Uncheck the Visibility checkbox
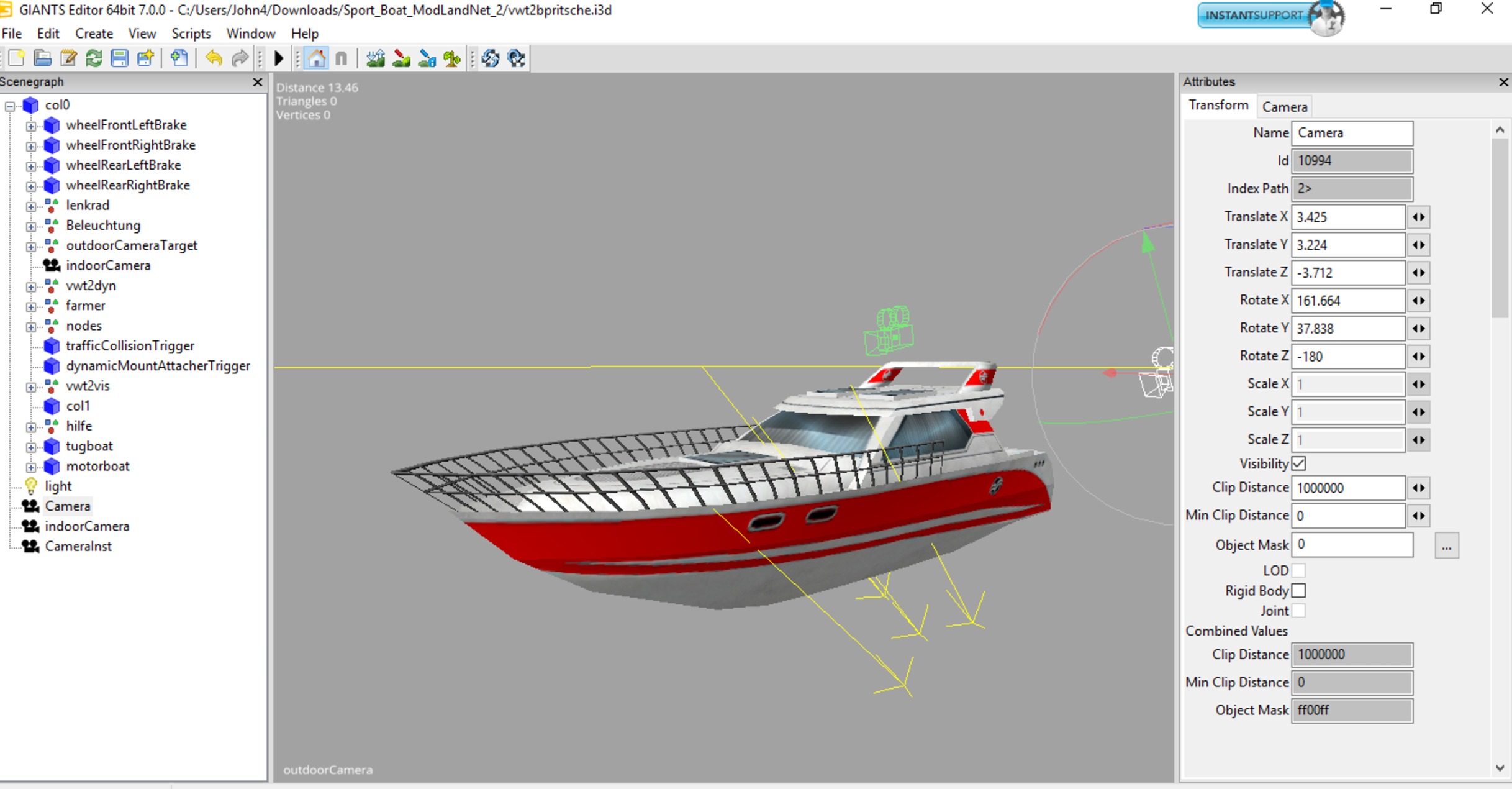The image size is (1512, 789). click(x=1298, y=463)
